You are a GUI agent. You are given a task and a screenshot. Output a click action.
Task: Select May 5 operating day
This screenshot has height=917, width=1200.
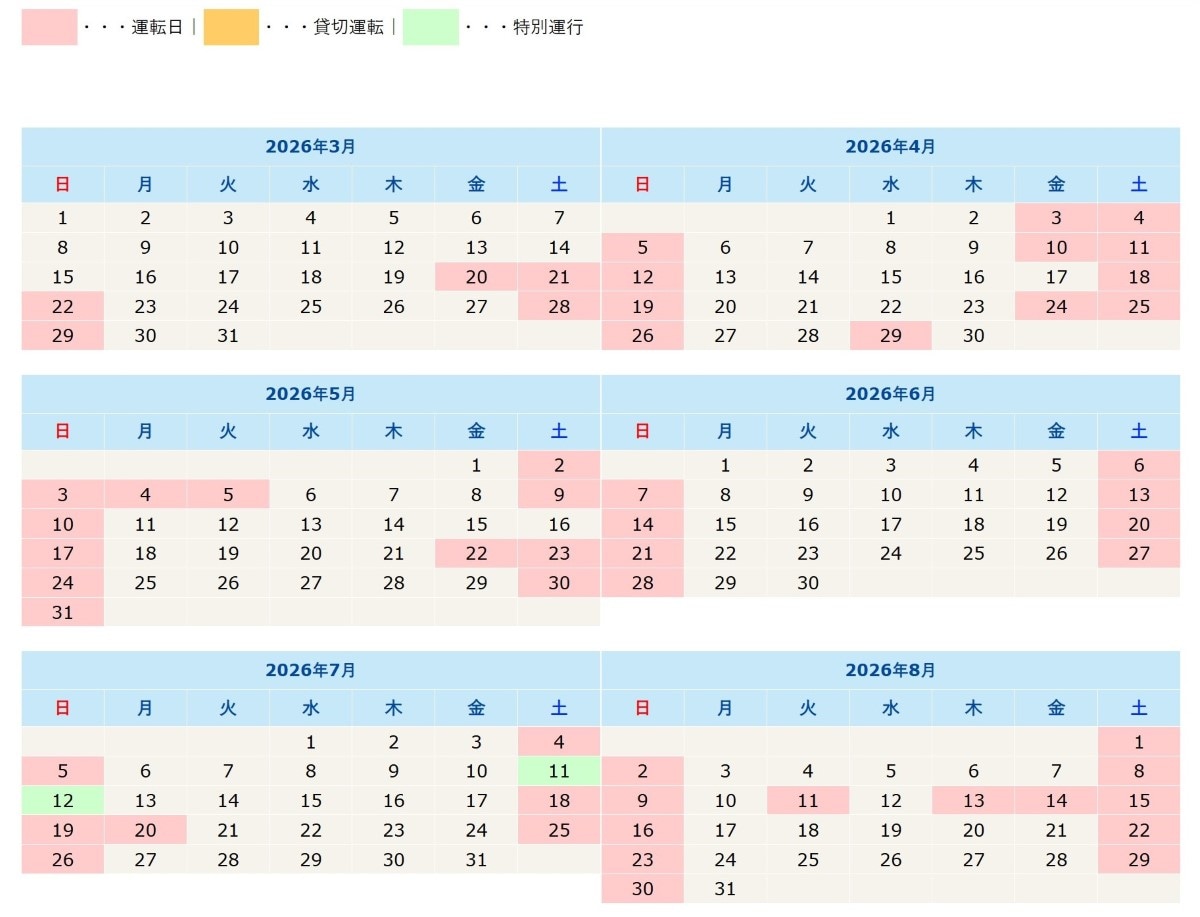click(x=228, y=495)
